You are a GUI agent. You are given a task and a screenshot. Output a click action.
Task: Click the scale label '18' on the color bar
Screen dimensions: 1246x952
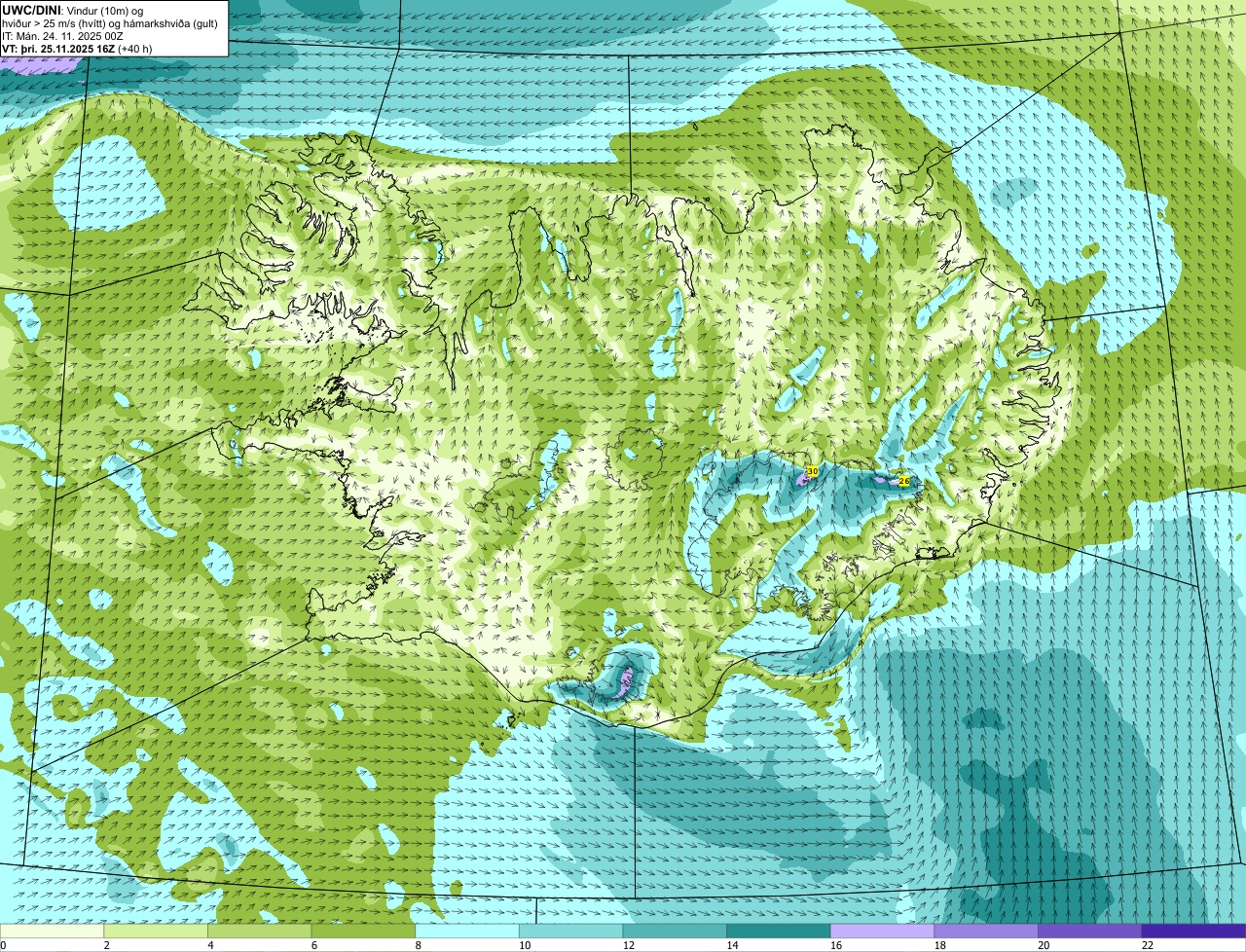tap(939, 945)
